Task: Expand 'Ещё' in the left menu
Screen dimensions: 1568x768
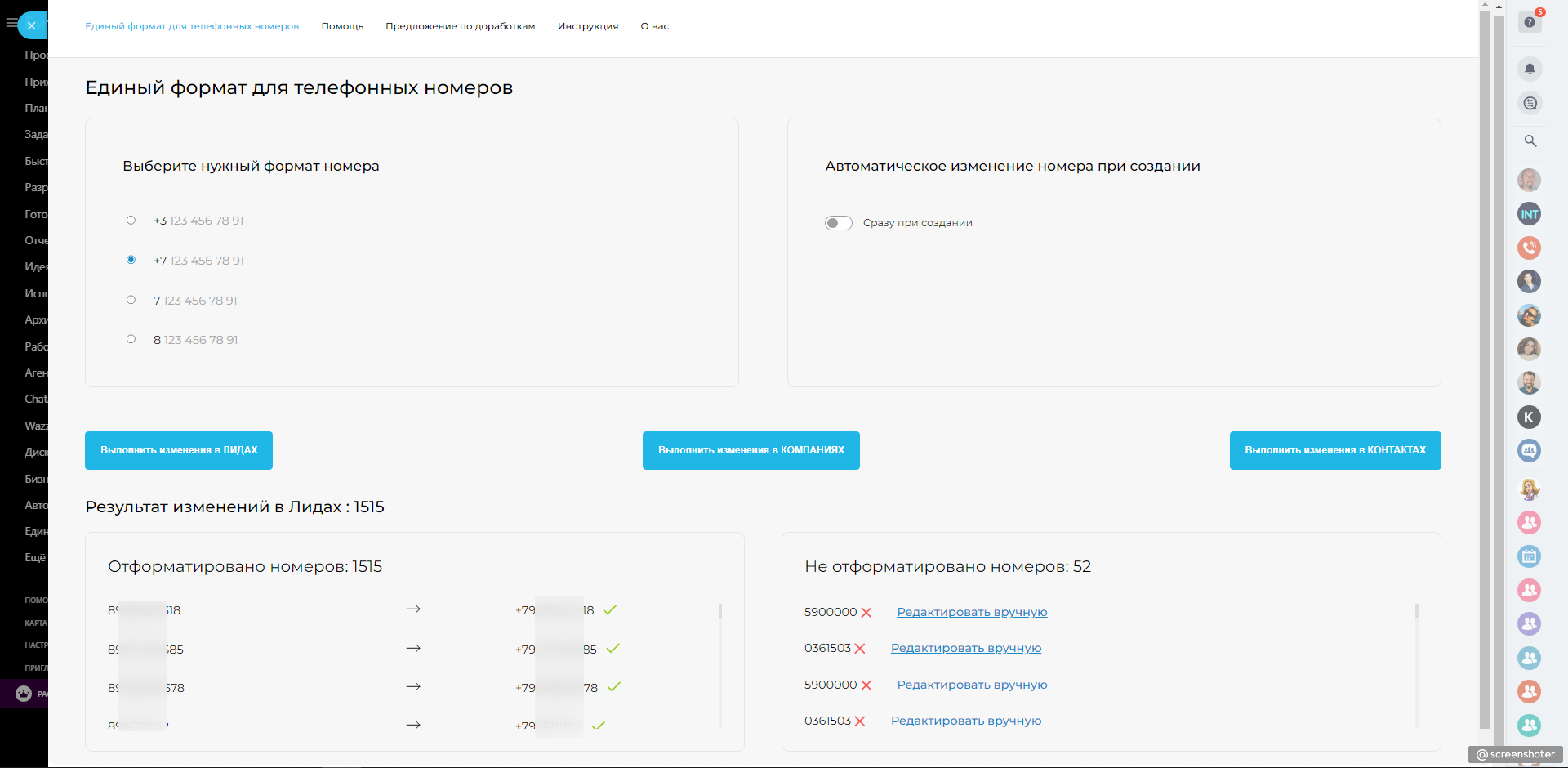Action: pos(35,557)
